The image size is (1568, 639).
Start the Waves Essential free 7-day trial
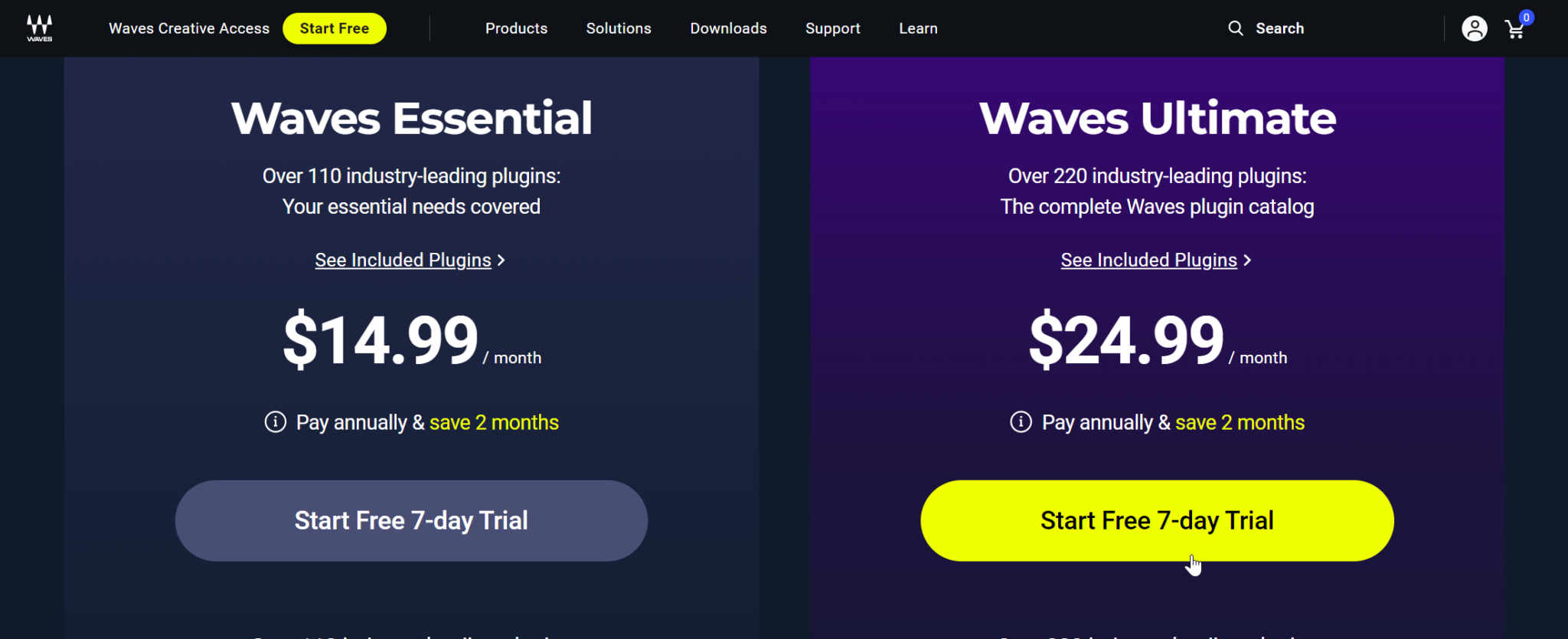tap(410, 520)
